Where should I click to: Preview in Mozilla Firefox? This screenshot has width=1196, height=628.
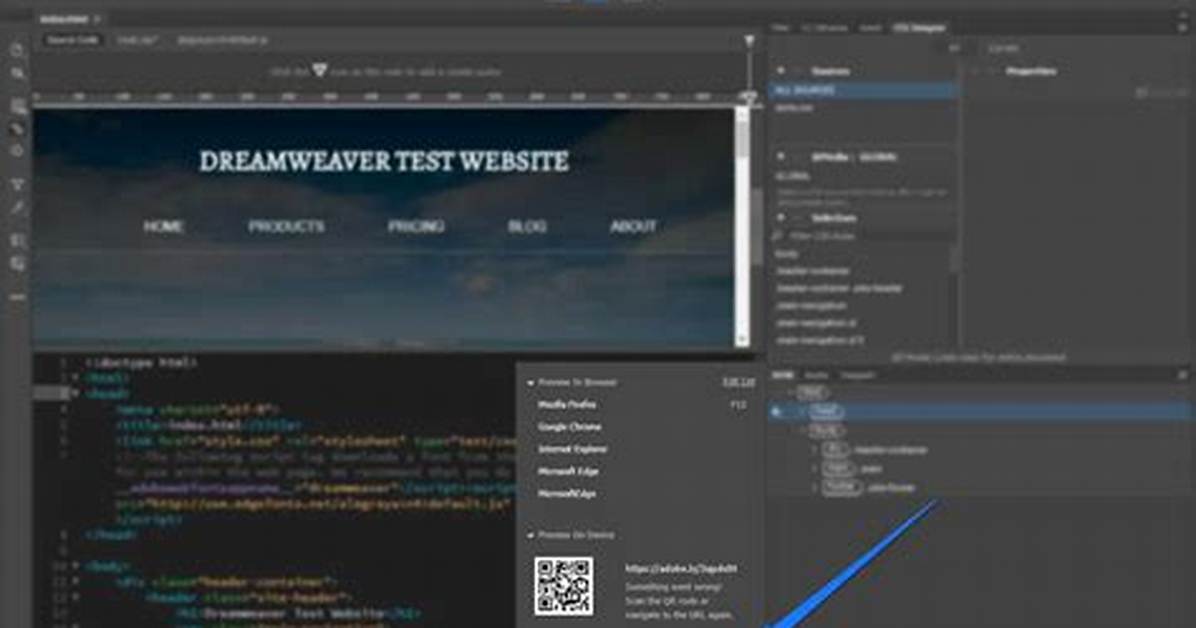click(x=567, y=404)
